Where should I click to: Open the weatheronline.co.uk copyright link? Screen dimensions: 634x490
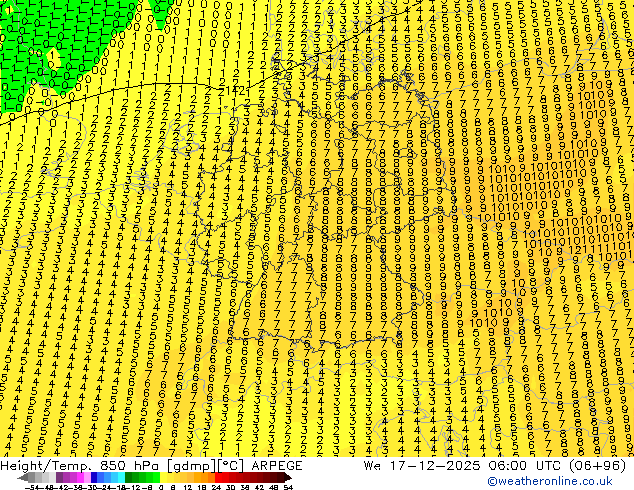coord(550,481)
